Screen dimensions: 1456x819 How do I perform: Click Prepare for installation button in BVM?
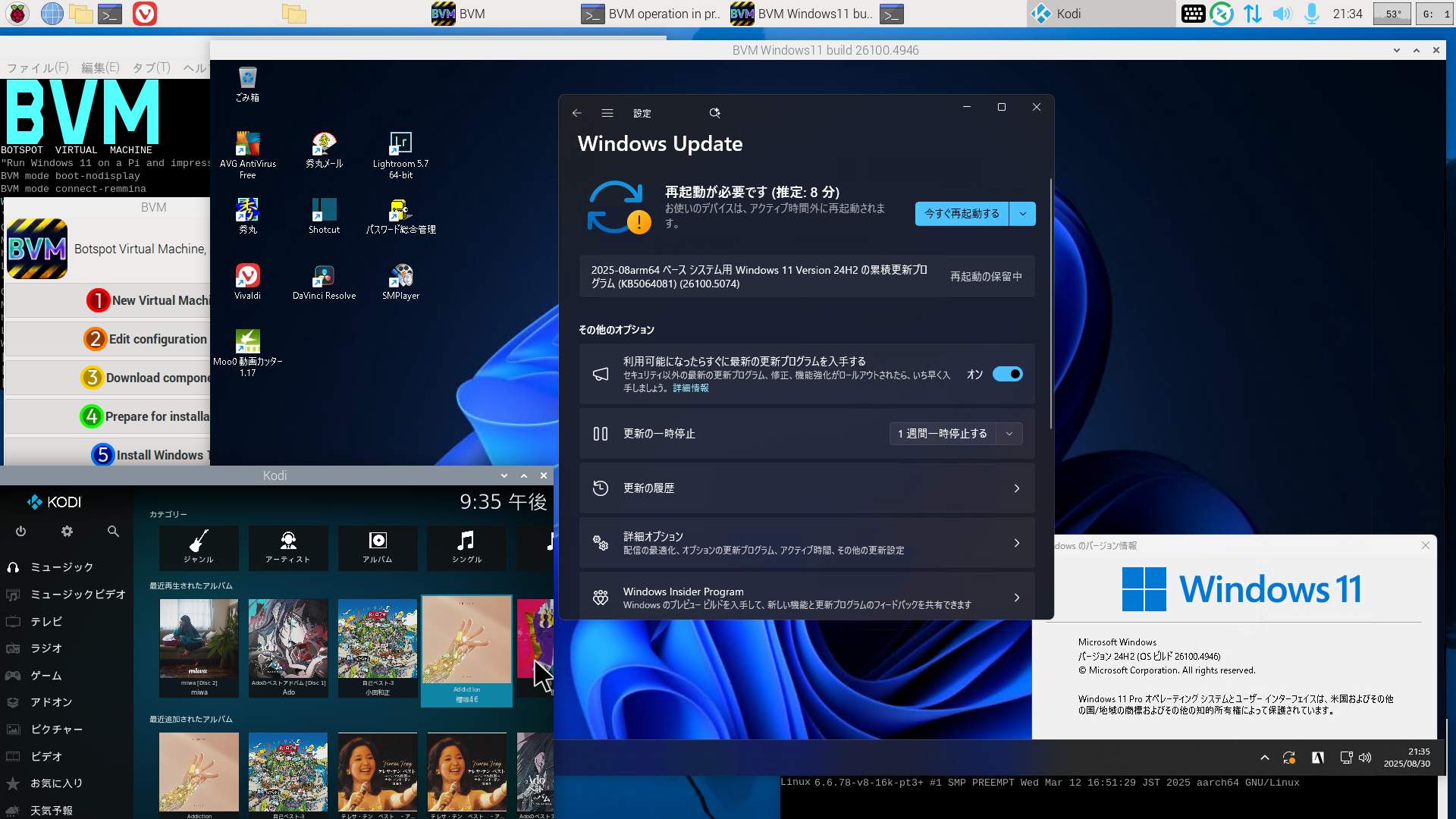click(108, 416)
